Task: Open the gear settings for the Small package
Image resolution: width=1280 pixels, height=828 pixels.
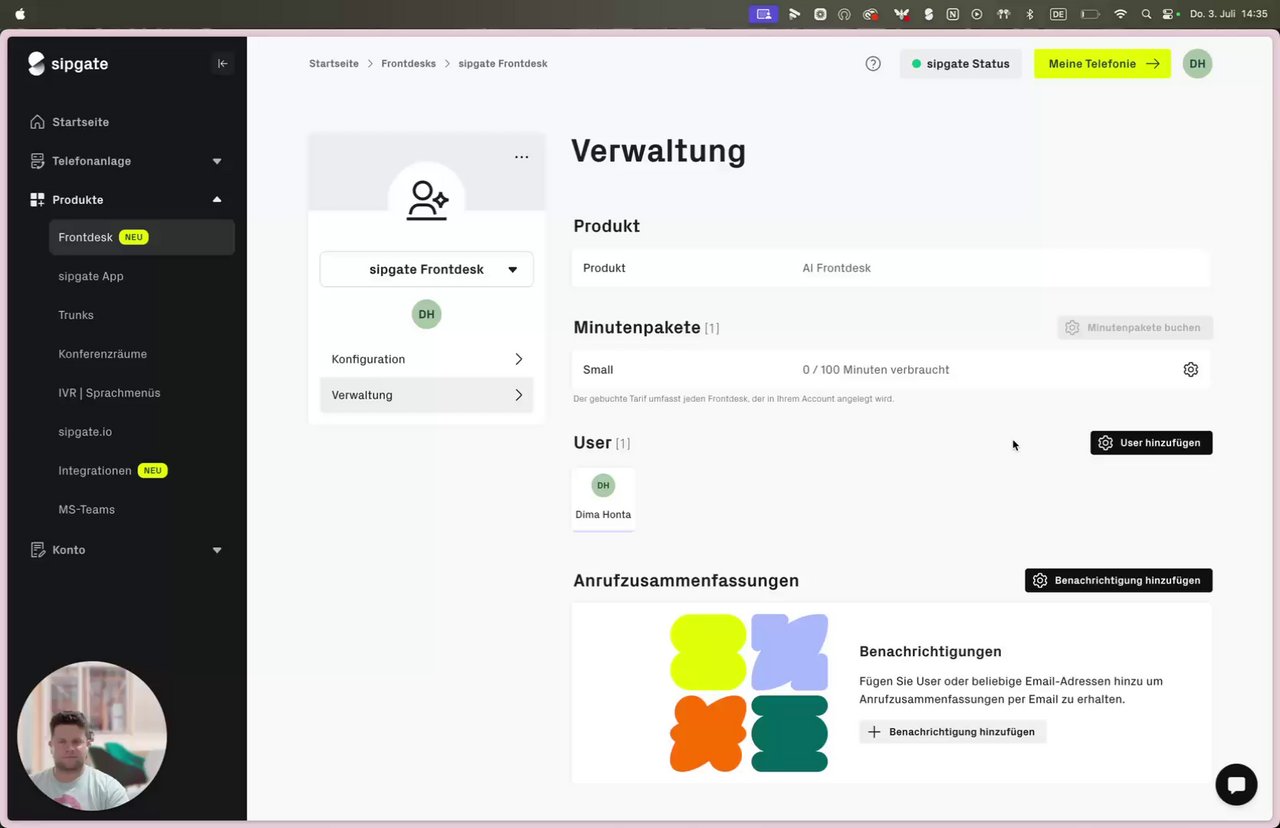Action: (x=1190, y=370)
